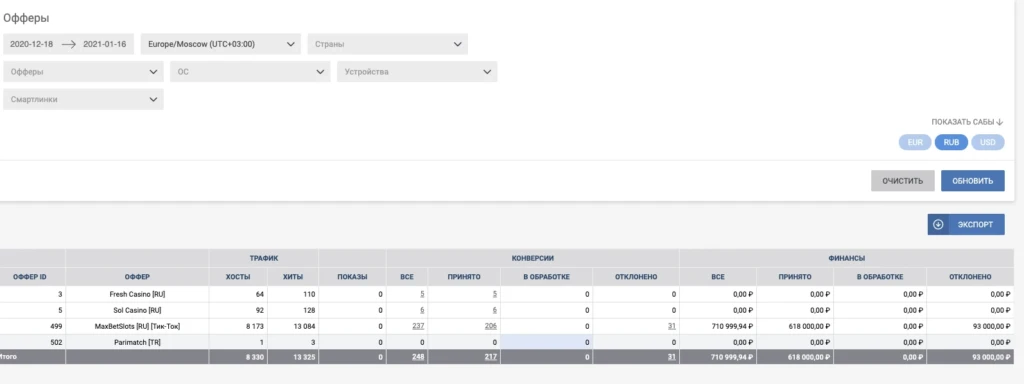The width and height of the screenshot is (1024, 384).
Task: Toggle USD currency
Action: (x=987, y=142)
